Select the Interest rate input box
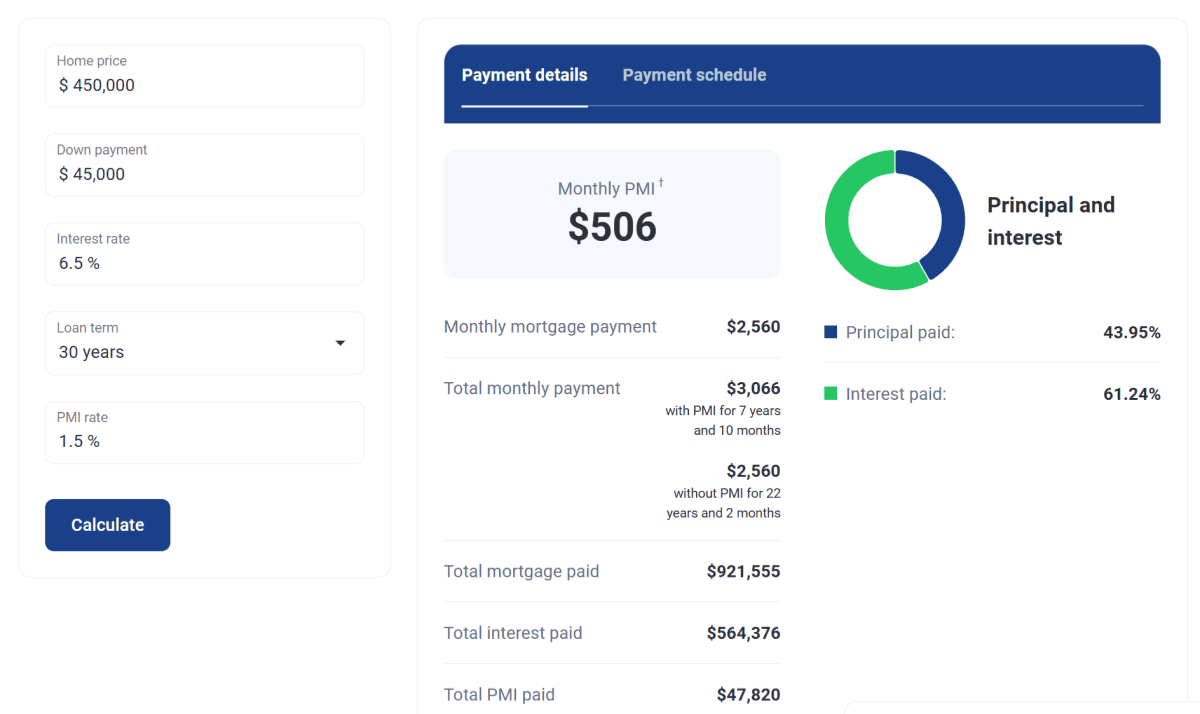 (x=204, y=254)
